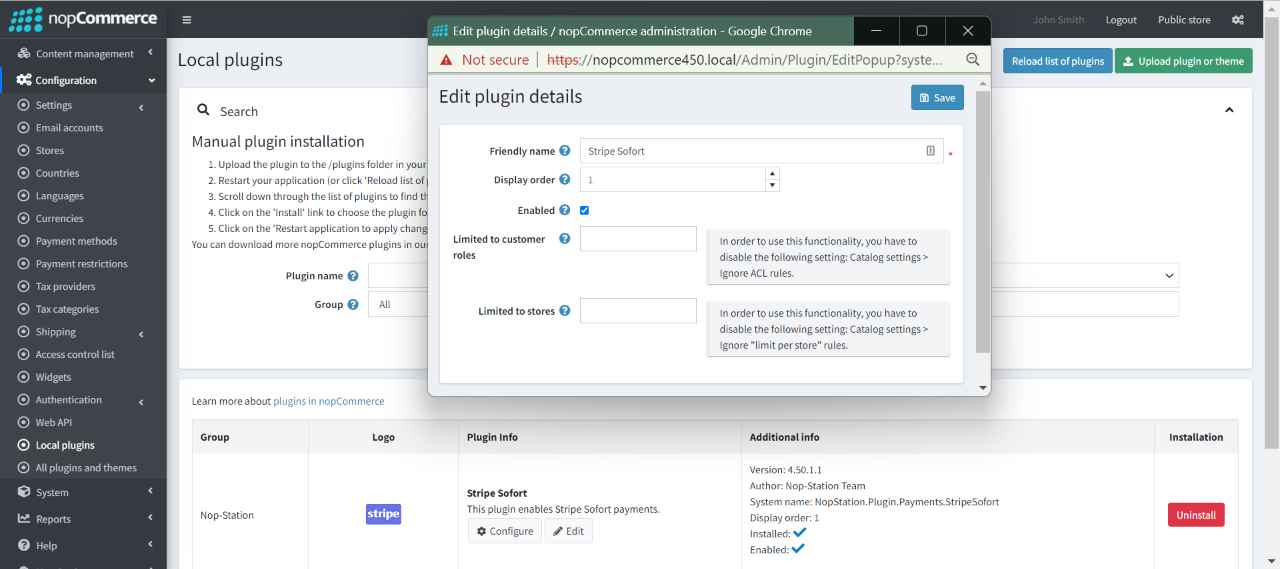Click Limited to stores field
Image resolution: width=1280 pixels, height=569 pixels.
pos(638,311)
